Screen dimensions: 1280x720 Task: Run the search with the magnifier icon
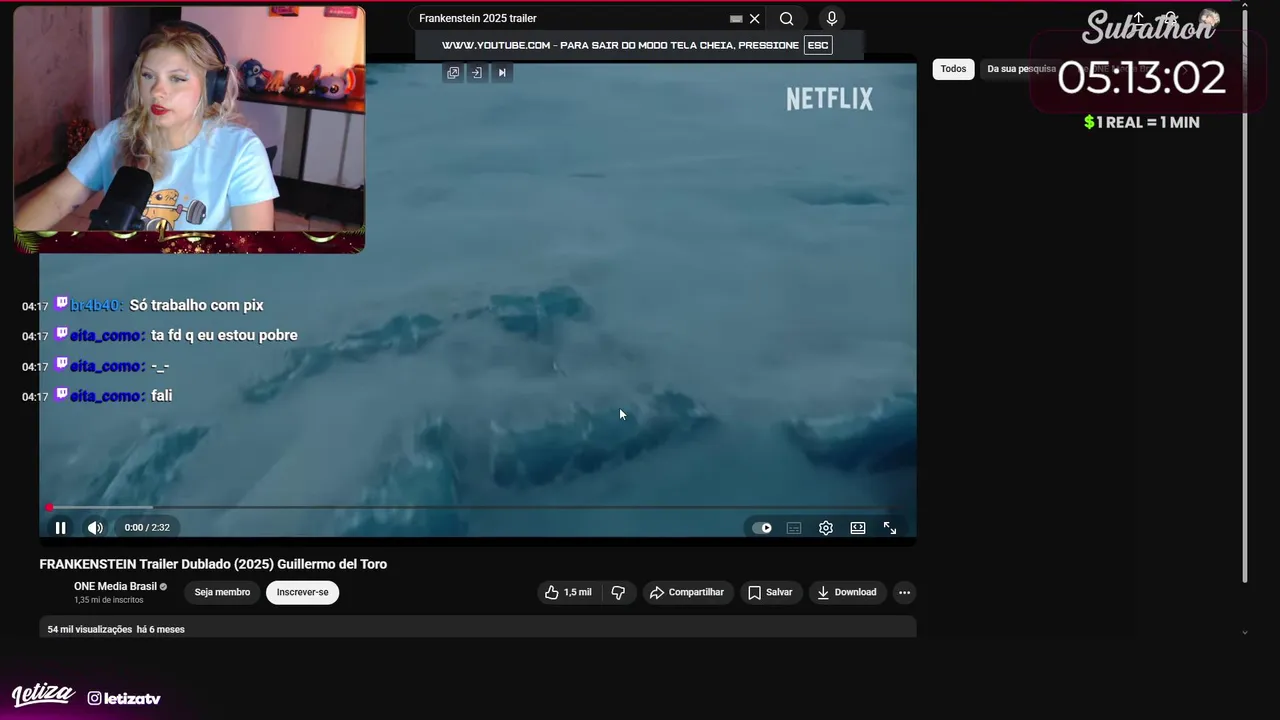coord(787,18)
